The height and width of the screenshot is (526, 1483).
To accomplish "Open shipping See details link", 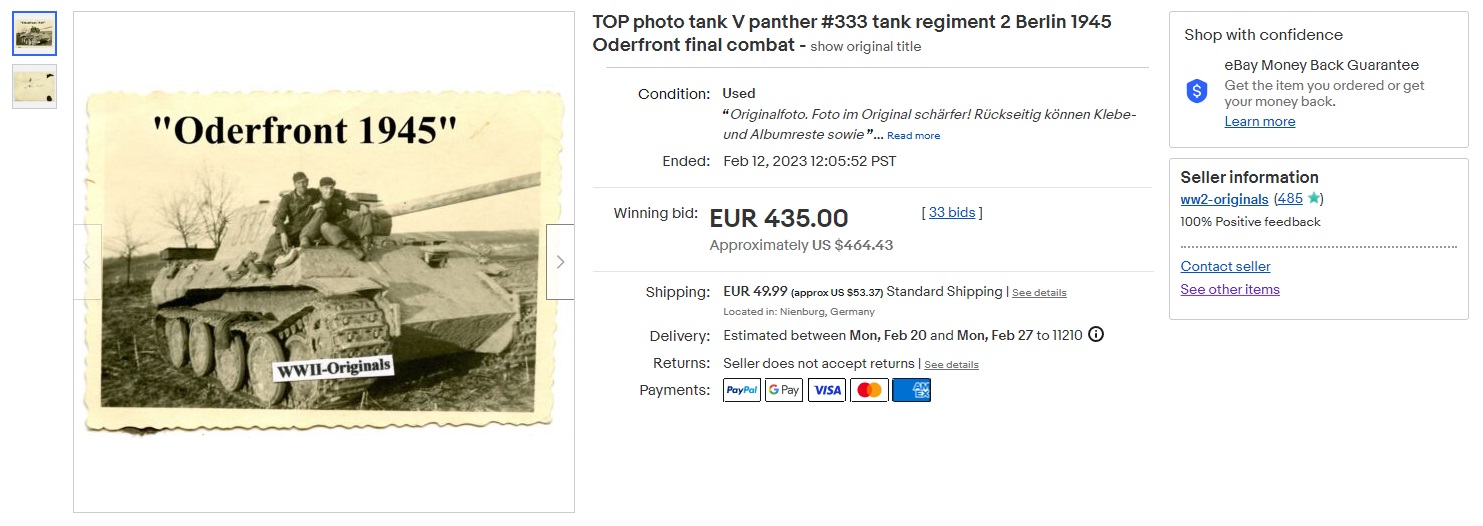I will [1039, 293].
